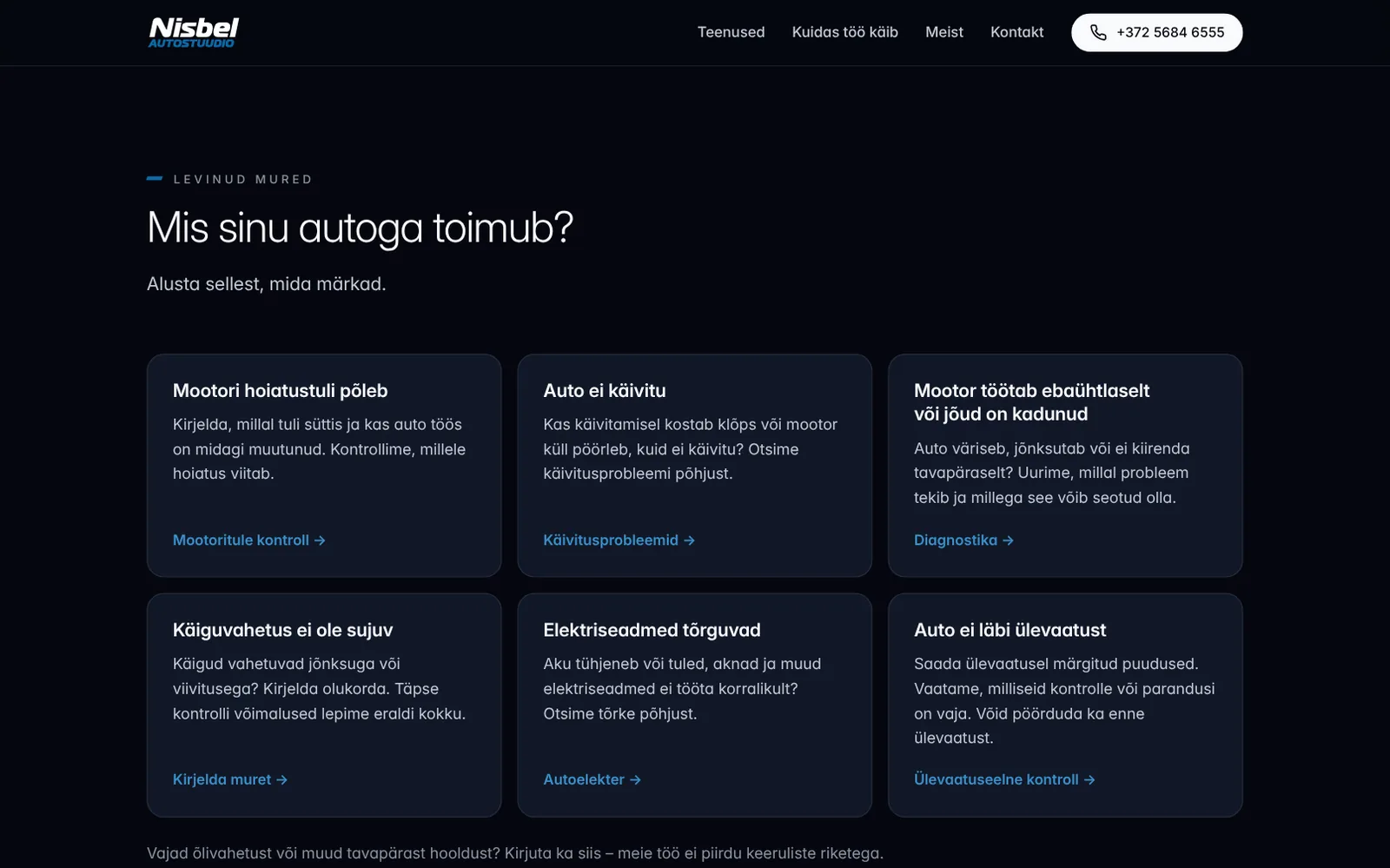Click the Auto ei läbi ülevaatust heading

(1009, 631)
